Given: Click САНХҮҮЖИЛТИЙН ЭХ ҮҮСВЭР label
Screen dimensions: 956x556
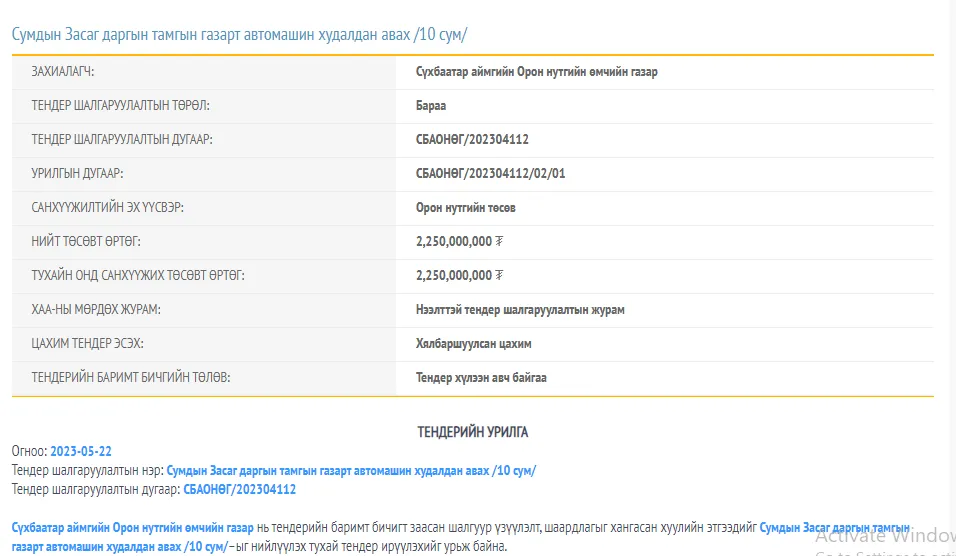Looking at the screenshot, I should point(107,208).
